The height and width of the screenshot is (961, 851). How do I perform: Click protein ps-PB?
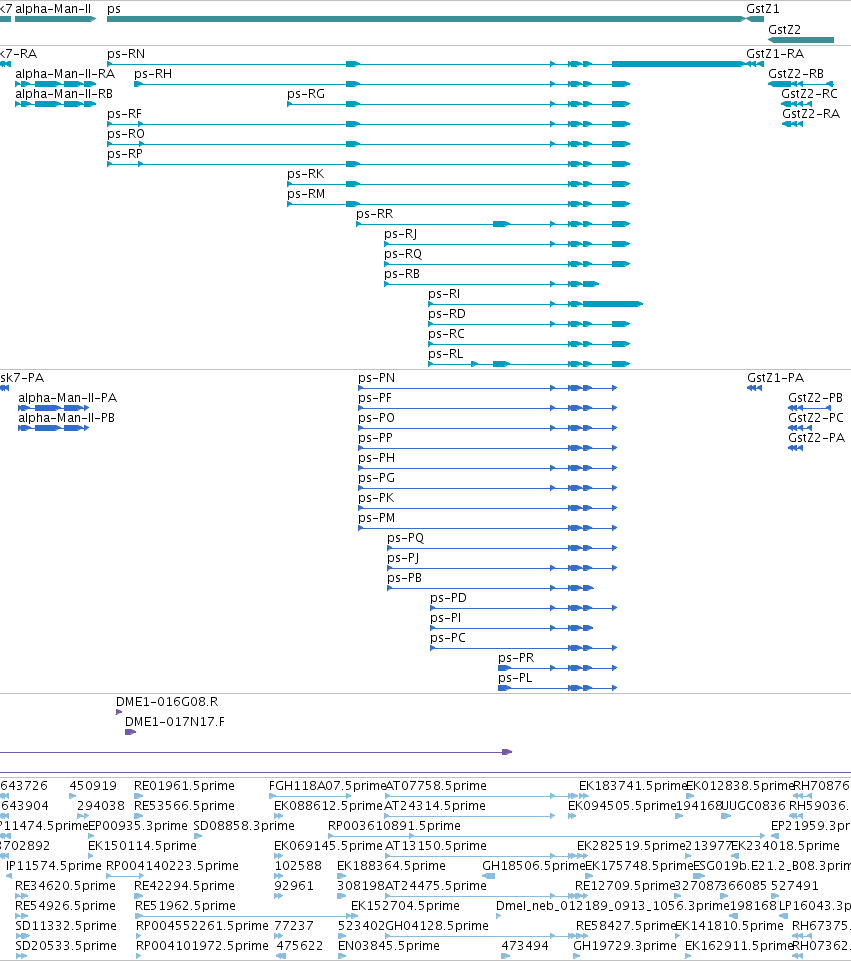(x=404, y=578)
